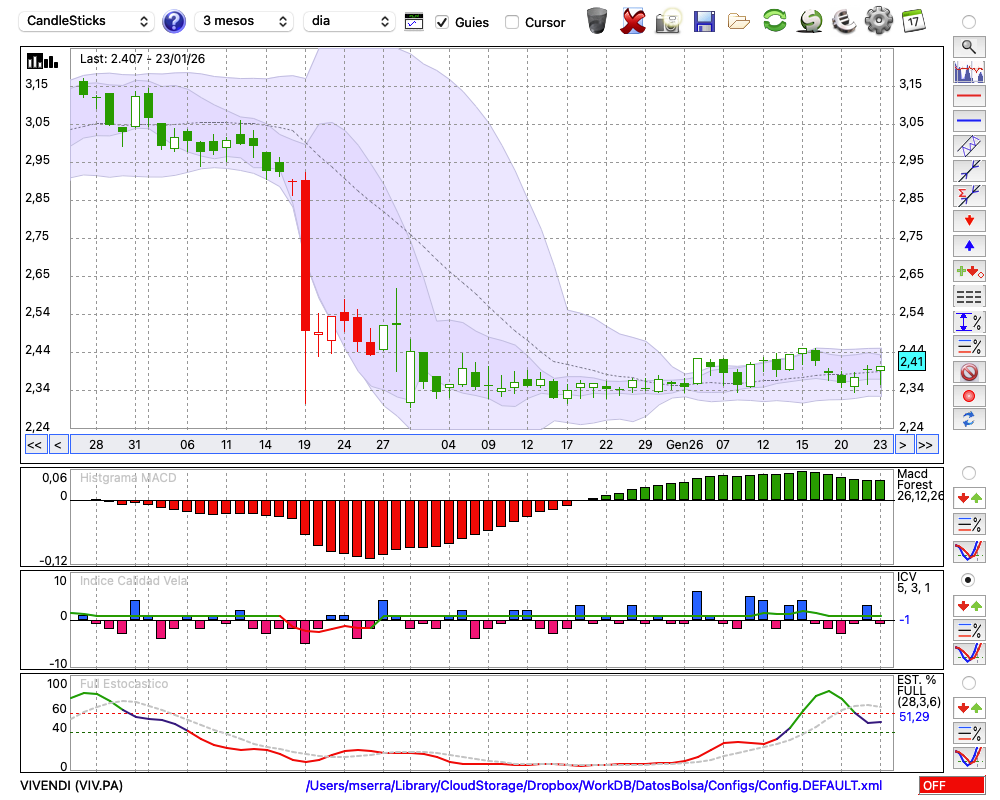Select the blue horizontal line tool
The width and height of the screenshot is (1000, 800).
point(968,121)
